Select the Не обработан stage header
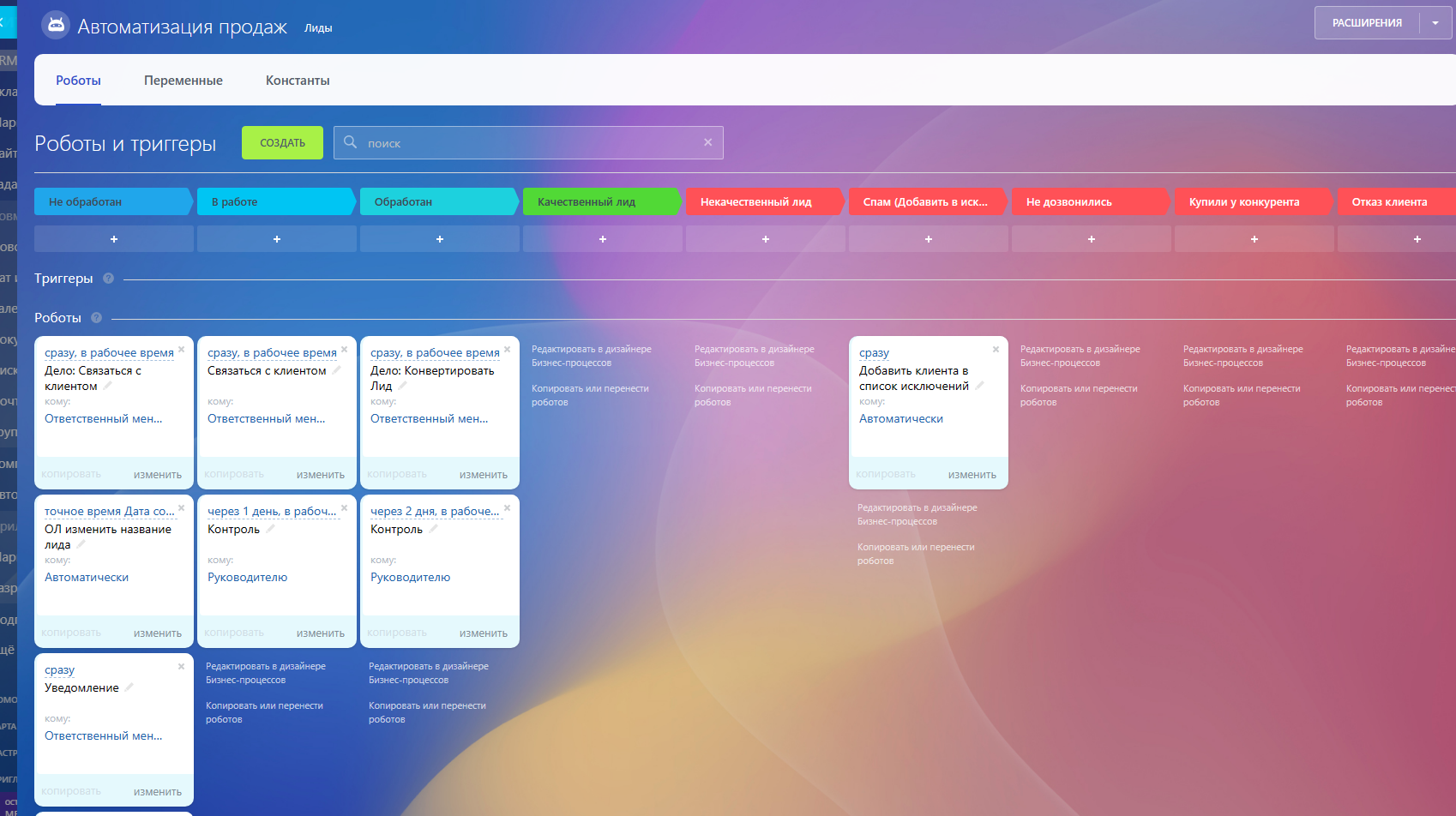 (x=112, y=201)
